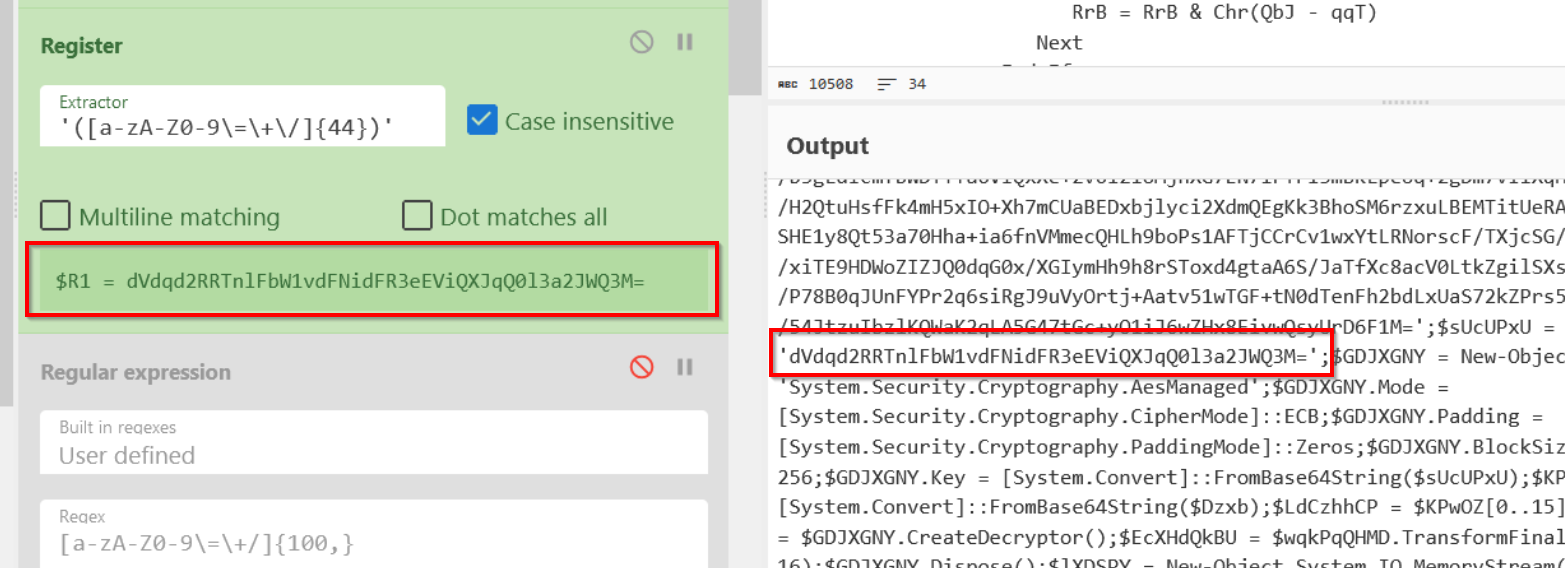Click the 'Next' line in input code
Viewport: 1565px width, 568px height.
1059,42
